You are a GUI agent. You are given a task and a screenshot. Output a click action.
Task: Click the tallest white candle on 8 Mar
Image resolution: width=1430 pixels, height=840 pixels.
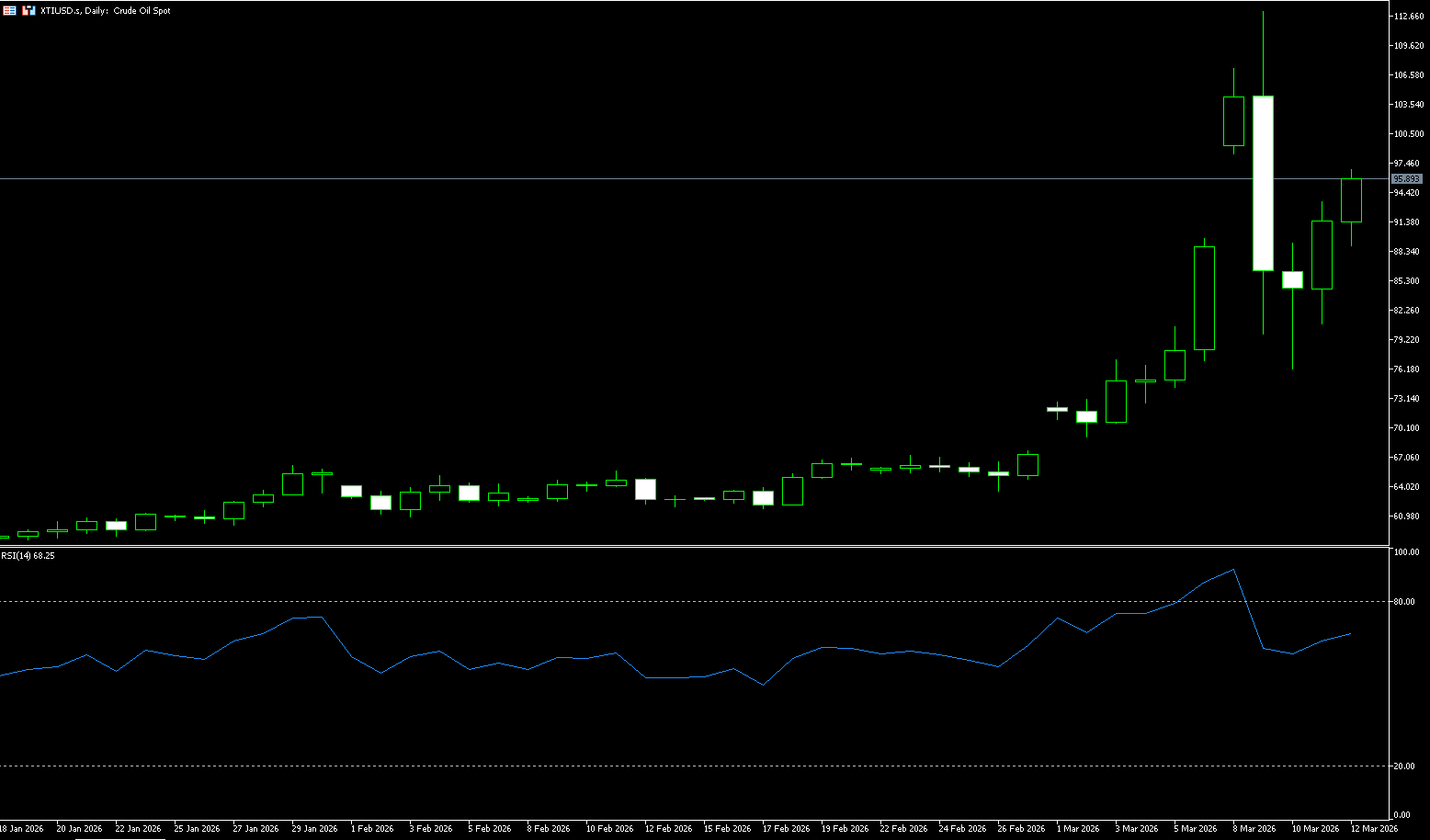click(x=1263, y=184)
